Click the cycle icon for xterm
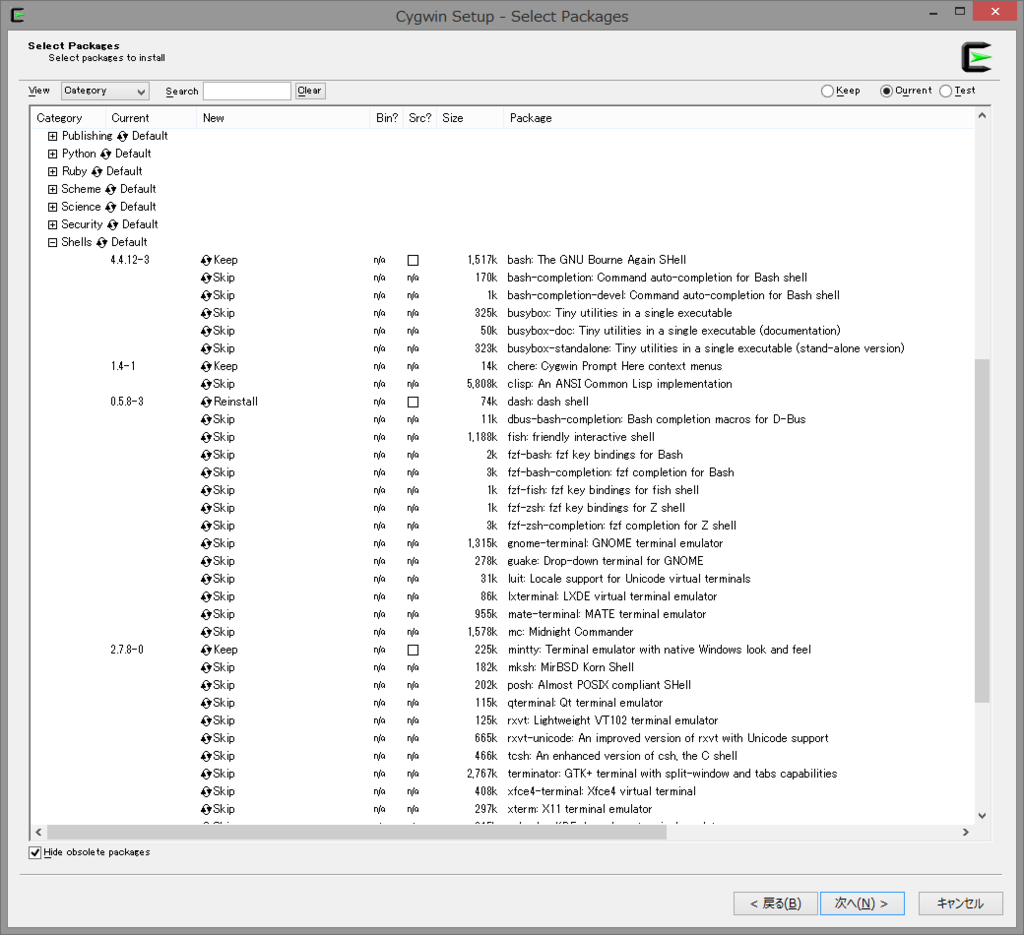 [206, 810]
